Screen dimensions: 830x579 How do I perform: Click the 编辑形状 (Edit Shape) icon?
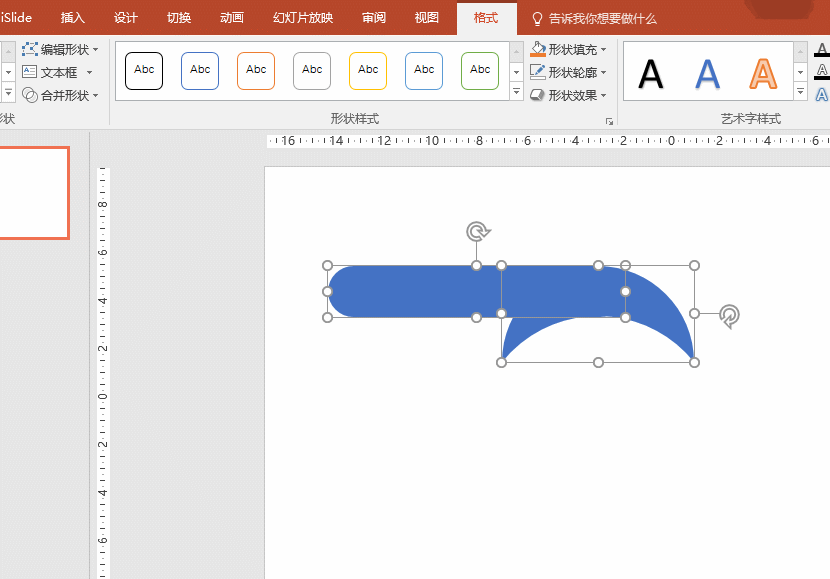(x=30, y=49)
